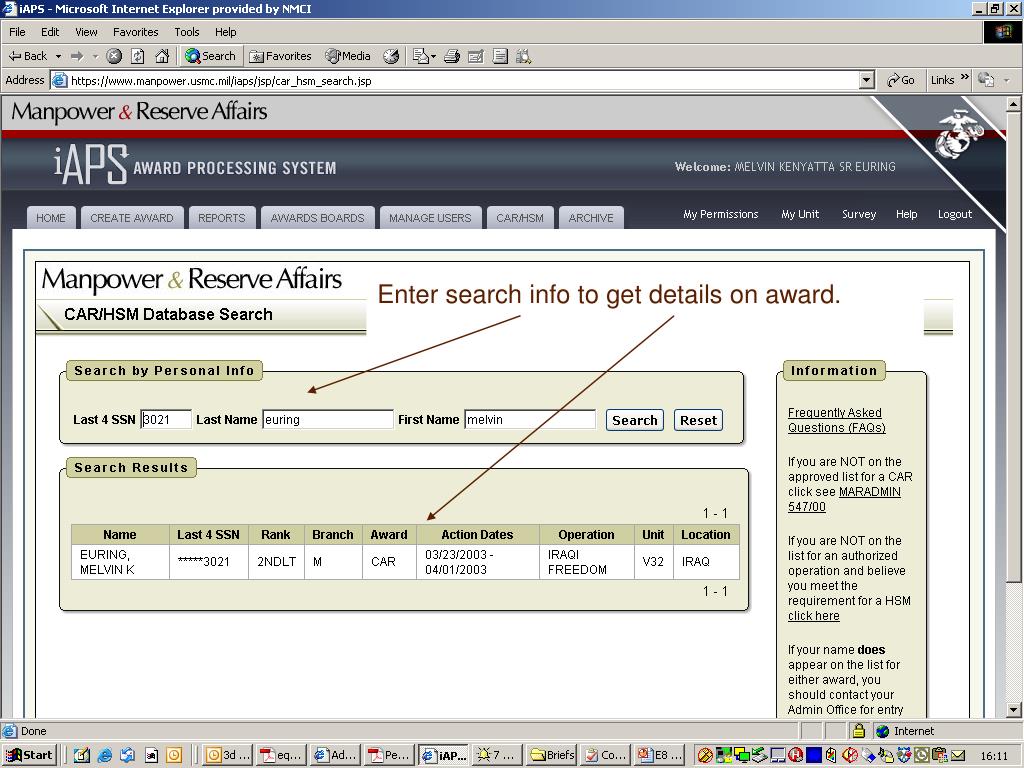This screenshot has width=1024, height=768.
Task: Click the blue square icon in the system tray
Action: point(814,755)
